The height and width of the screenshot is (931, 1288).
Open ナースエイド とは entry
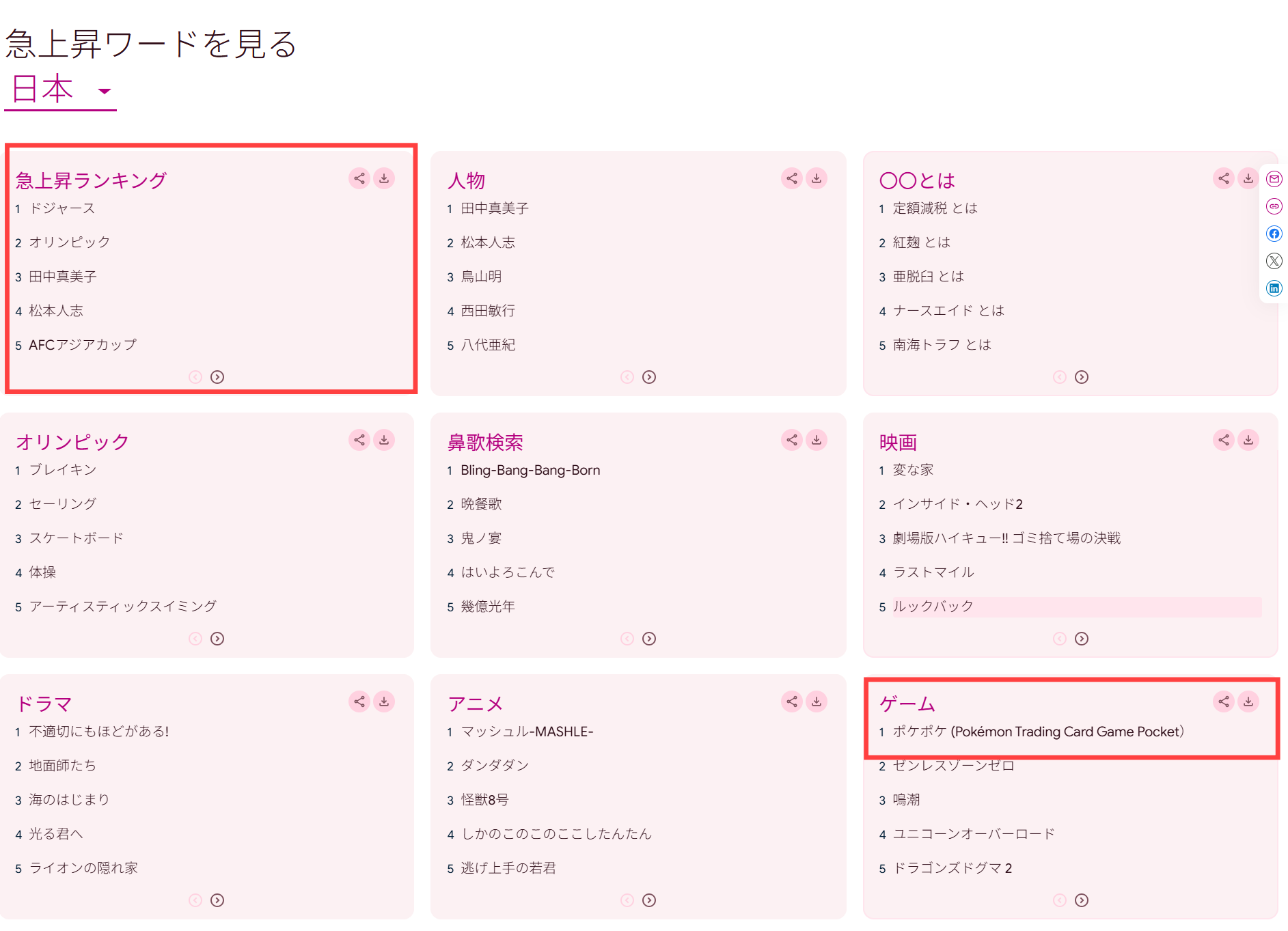(948, 311)
